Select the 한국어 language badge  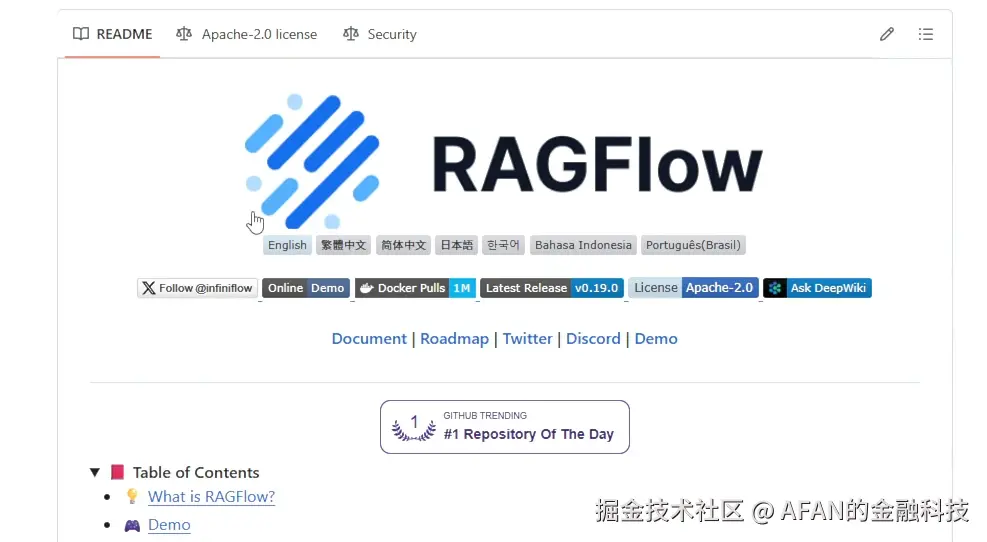pyautogui.click(x=503, y=245)
